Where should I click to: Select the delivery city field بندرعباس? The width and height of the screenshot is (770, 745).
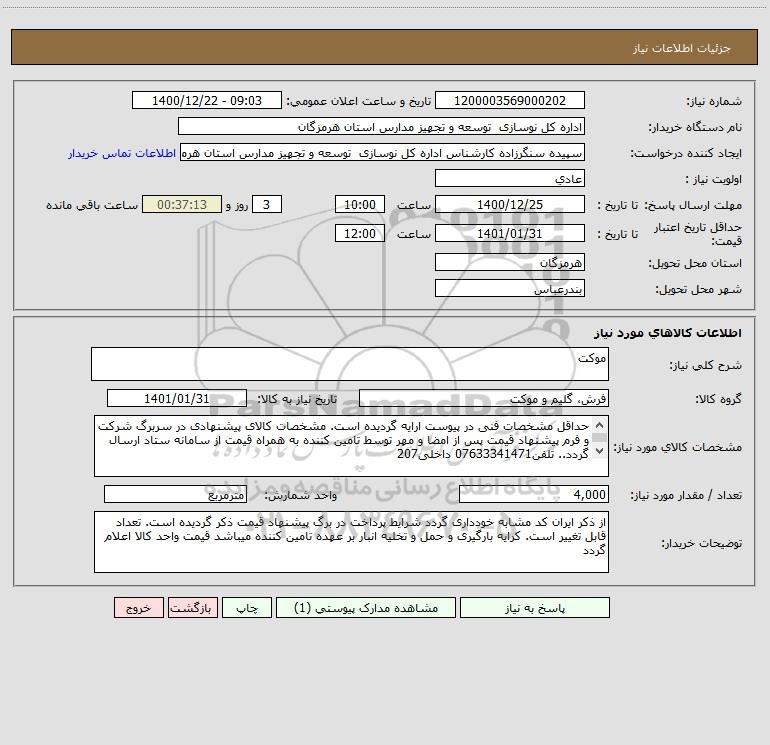pos(510,289)
